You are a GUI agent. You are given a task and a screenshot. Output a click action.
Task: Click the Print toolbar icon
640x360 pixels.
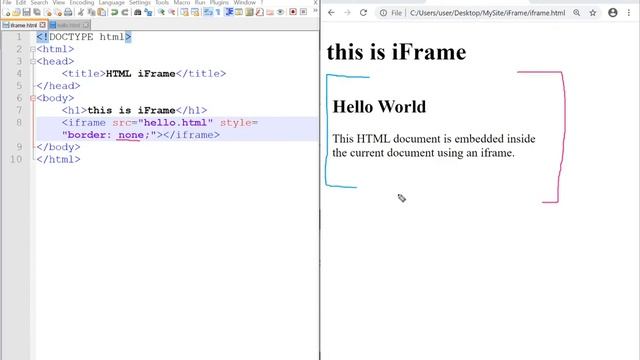pyautogui.click(x=68, y=12)
